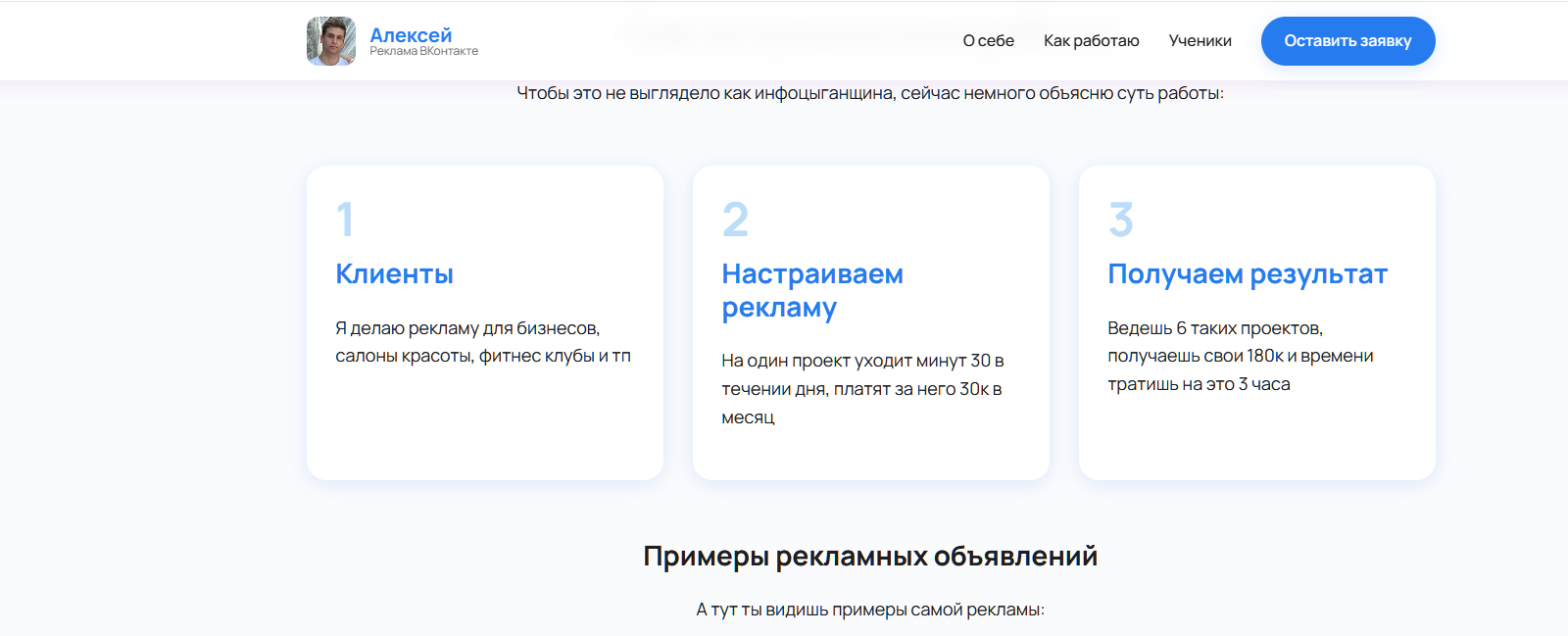1568x636 pixels.
Task: Click the number 3 on the third card
Action: (1121, 220)
